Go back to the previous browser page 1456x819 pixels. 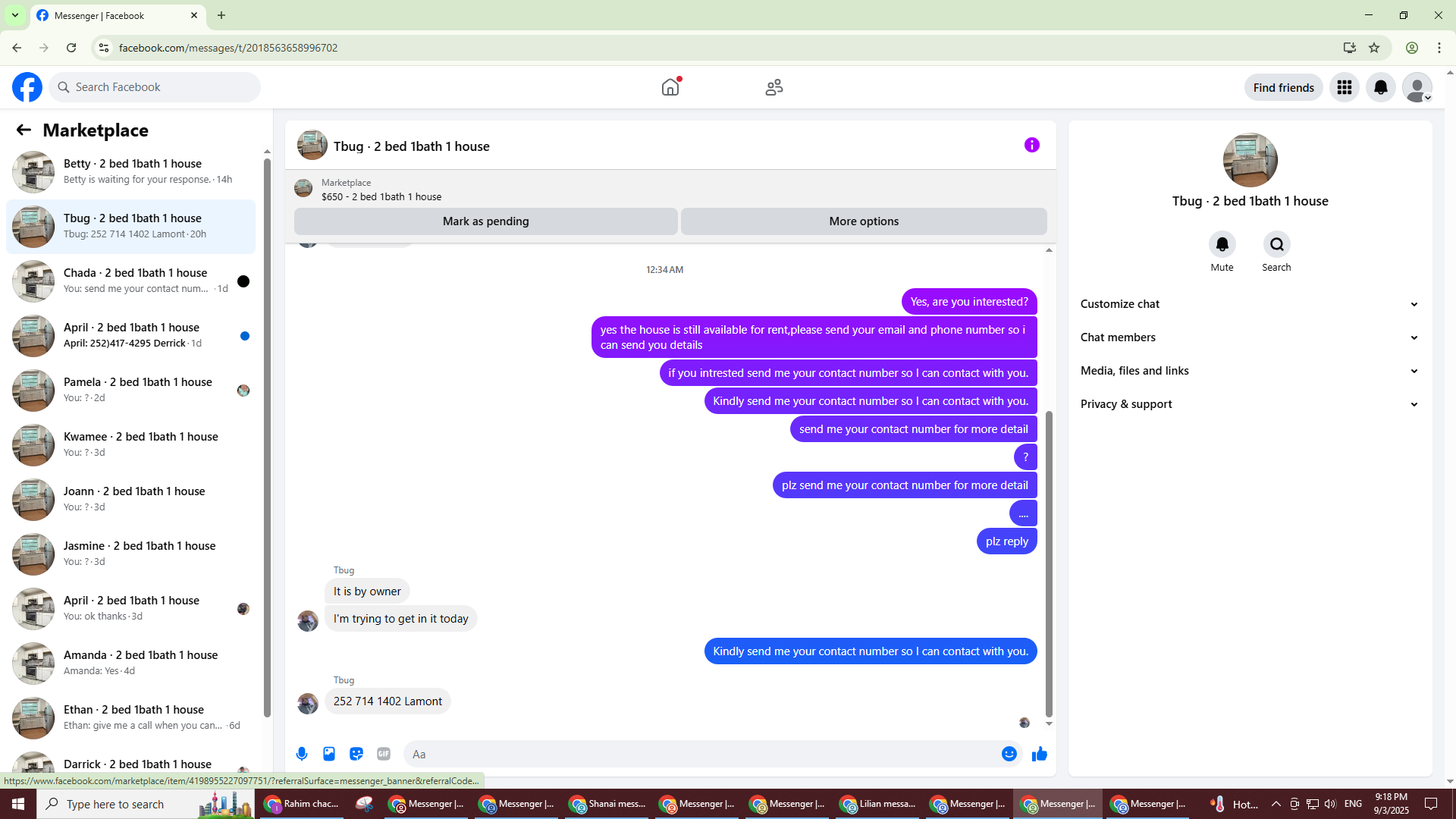(x=17, y=48)
